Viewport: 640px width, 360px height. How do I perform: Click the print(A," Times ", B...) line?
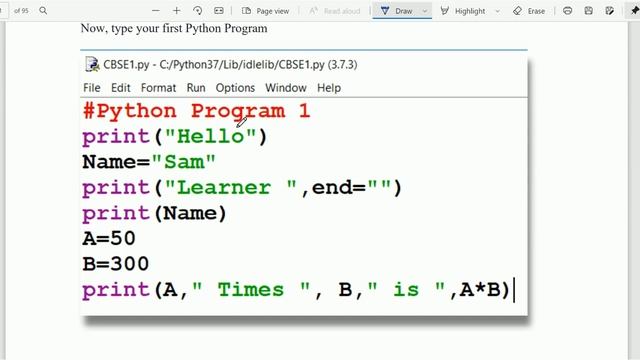coord(297,290)
